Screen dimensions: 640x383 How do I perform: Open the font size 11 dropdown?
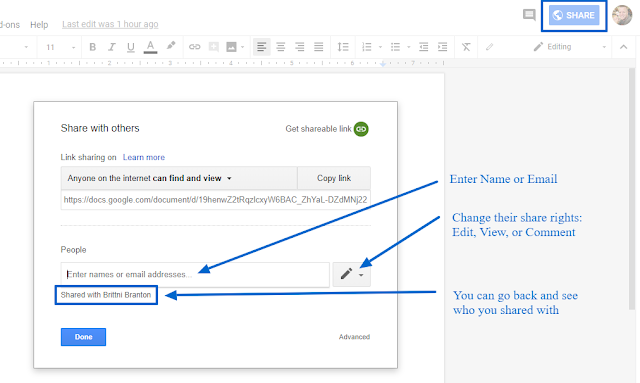click(x=59, y=47)
